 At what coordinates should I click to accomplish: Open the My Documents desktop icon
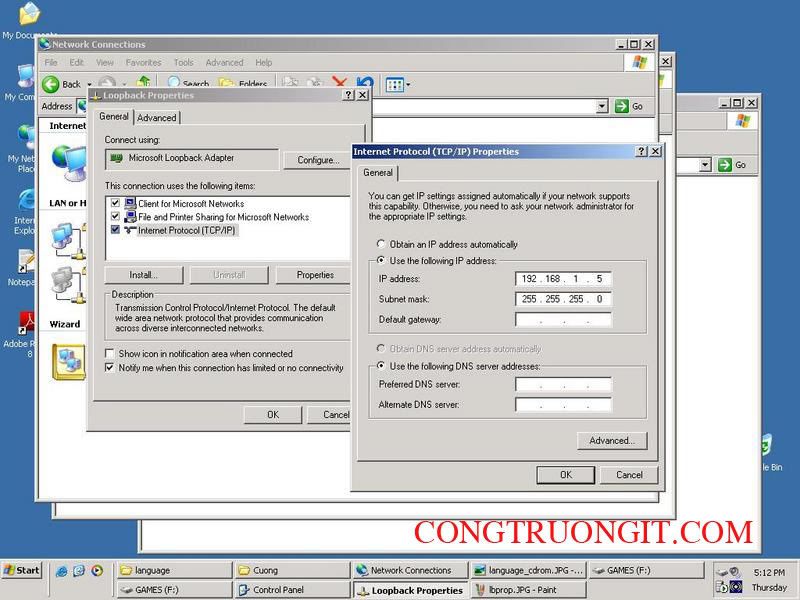29,14
